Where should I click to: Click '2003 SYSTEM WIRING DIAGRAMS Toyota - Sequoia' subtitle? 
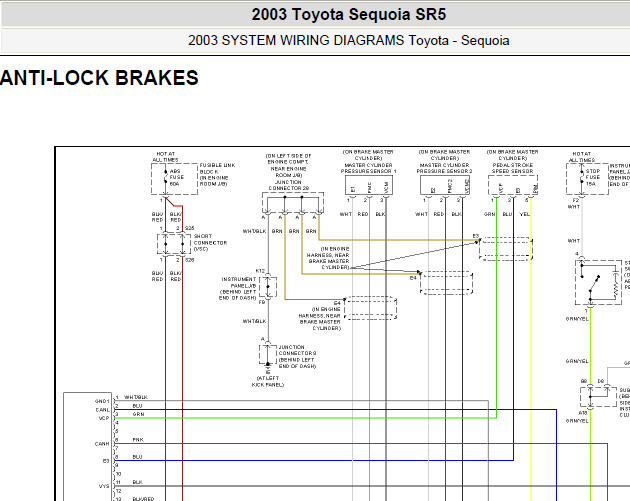coord(348,41)
